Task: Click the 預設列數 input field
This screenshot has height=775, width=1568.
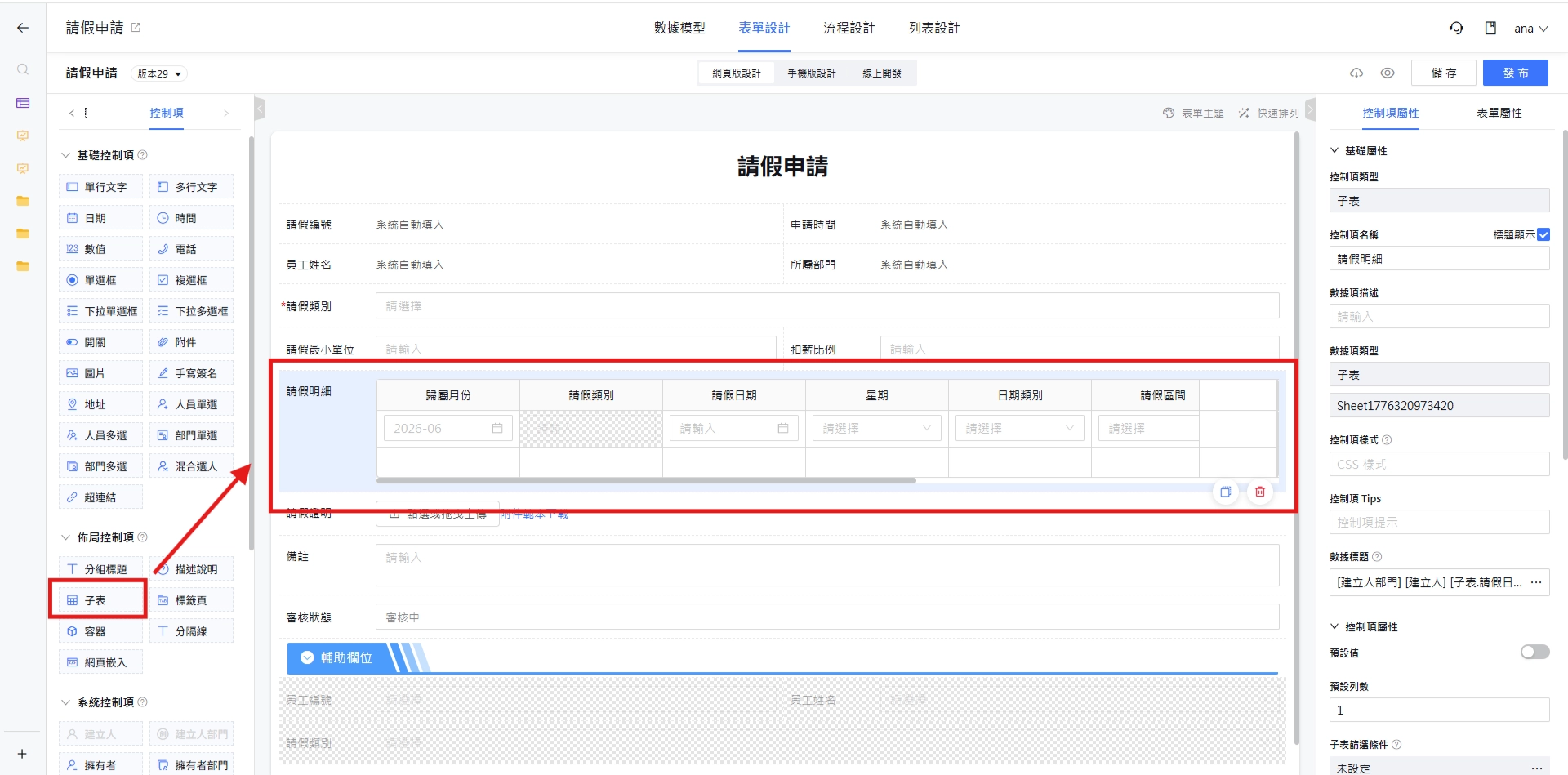Action: [1439, 710]
